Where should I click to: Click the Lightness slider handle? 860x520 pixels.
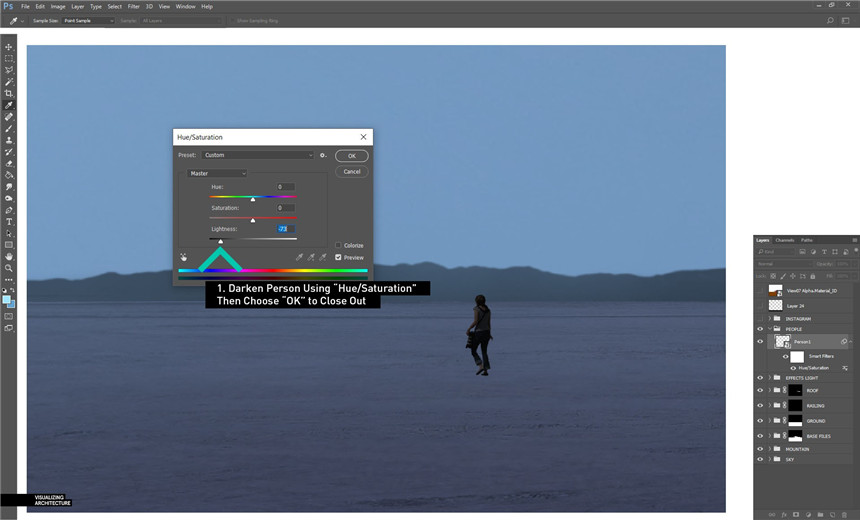click(x=221, y=241)
